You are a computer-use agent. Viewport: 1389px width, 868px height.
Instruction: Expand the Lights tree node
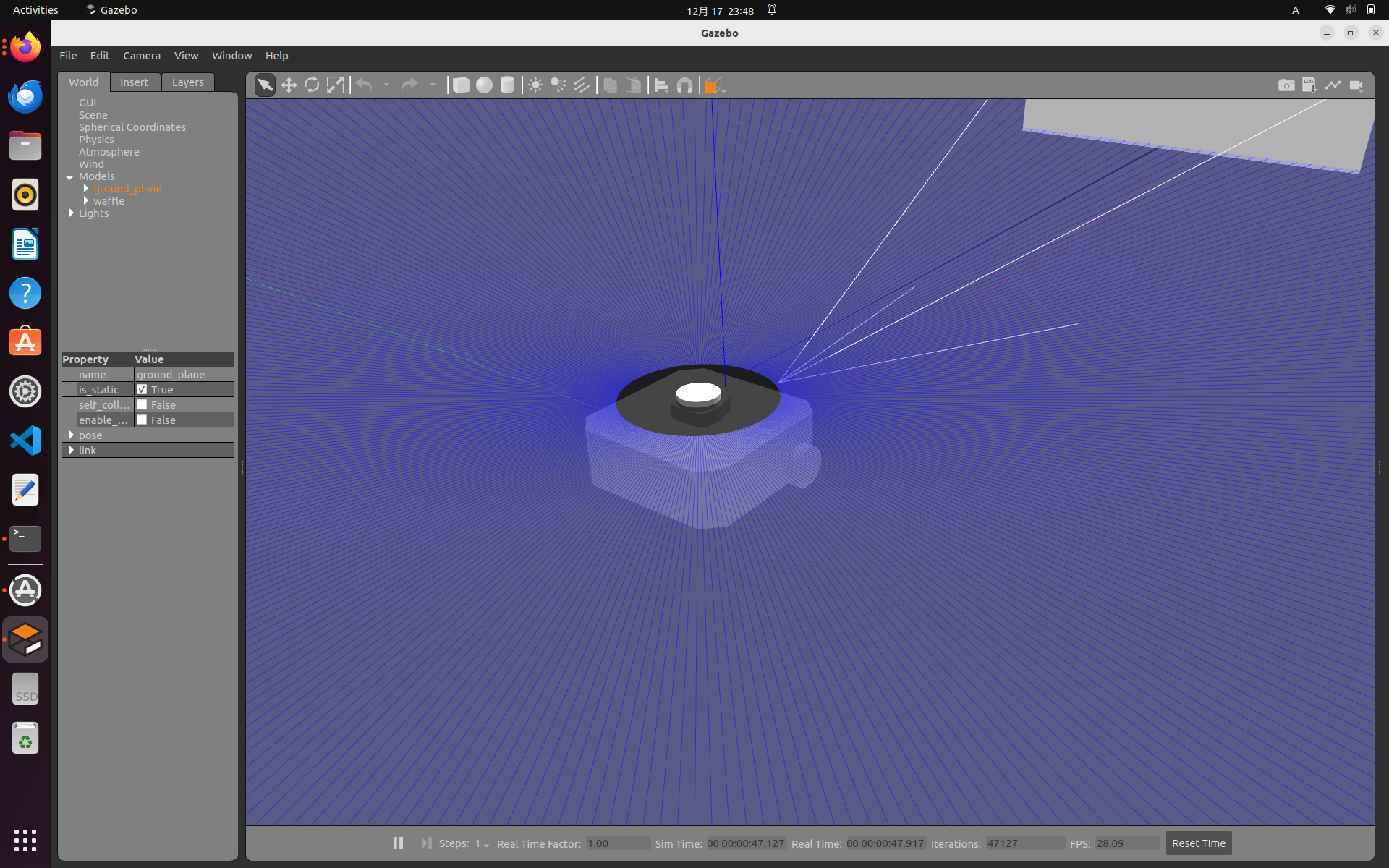[71, 213]
